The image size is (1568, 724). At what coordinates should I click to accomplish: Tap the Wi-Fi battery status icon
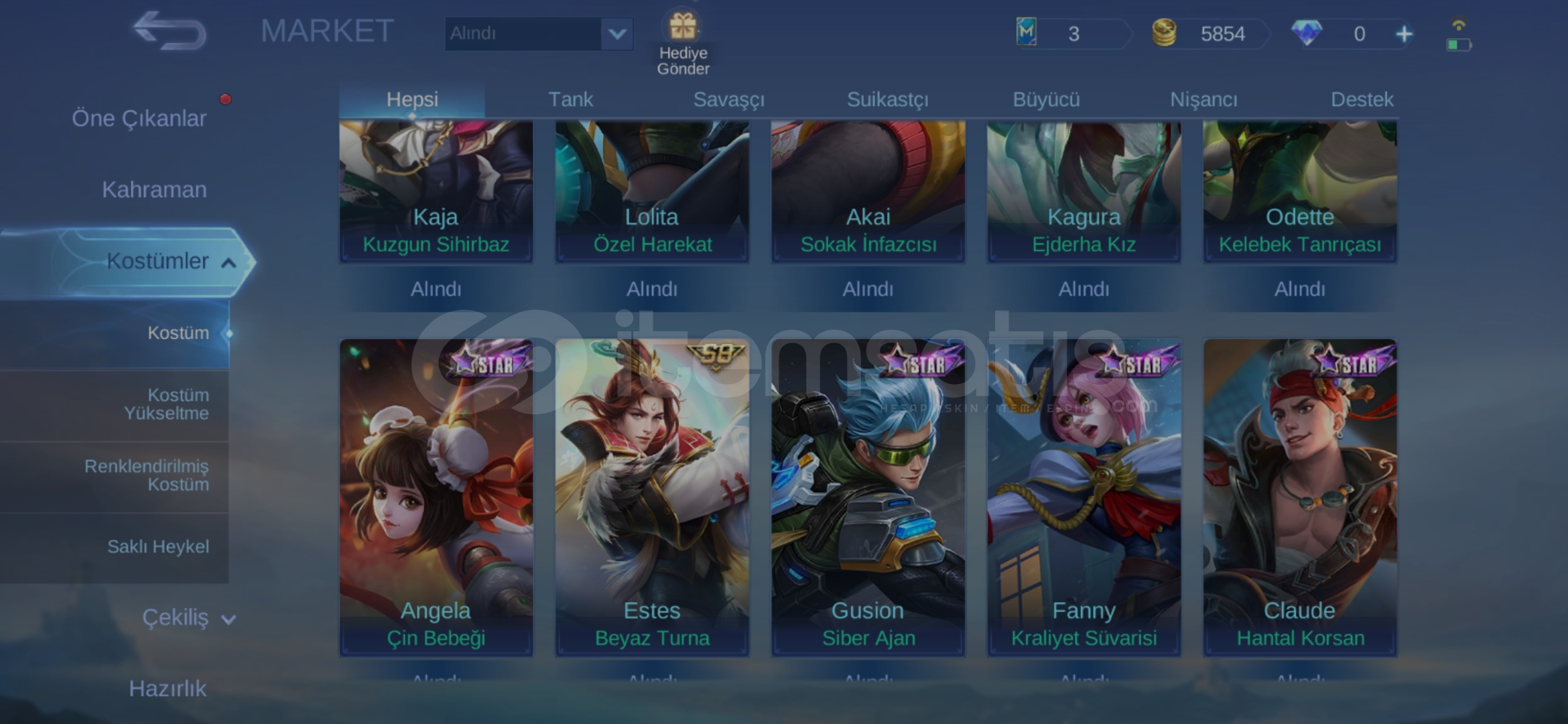pos(1459,36)
